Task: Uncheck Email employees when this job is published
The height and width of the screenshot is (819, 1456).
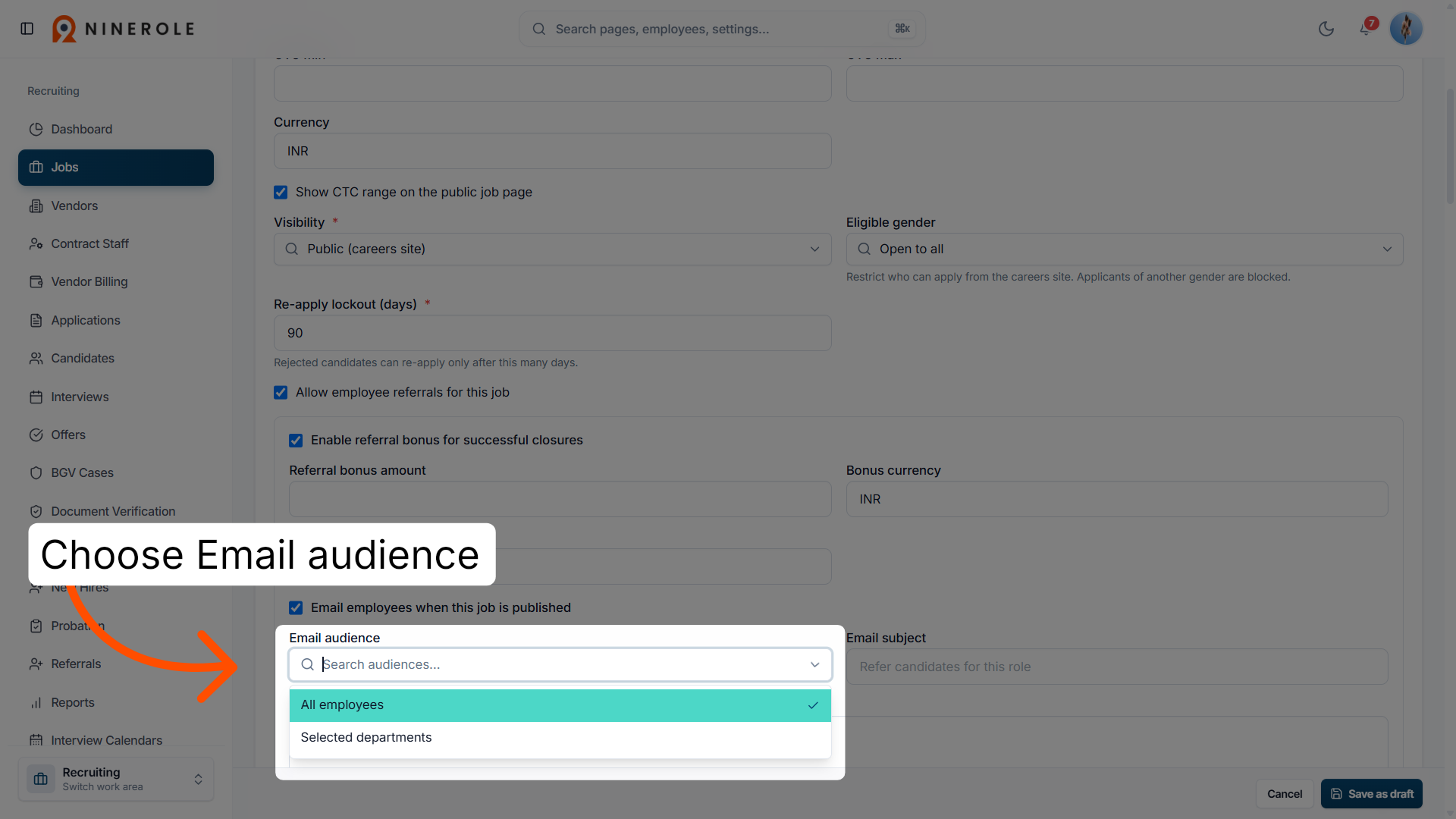Action: [296, 608]
